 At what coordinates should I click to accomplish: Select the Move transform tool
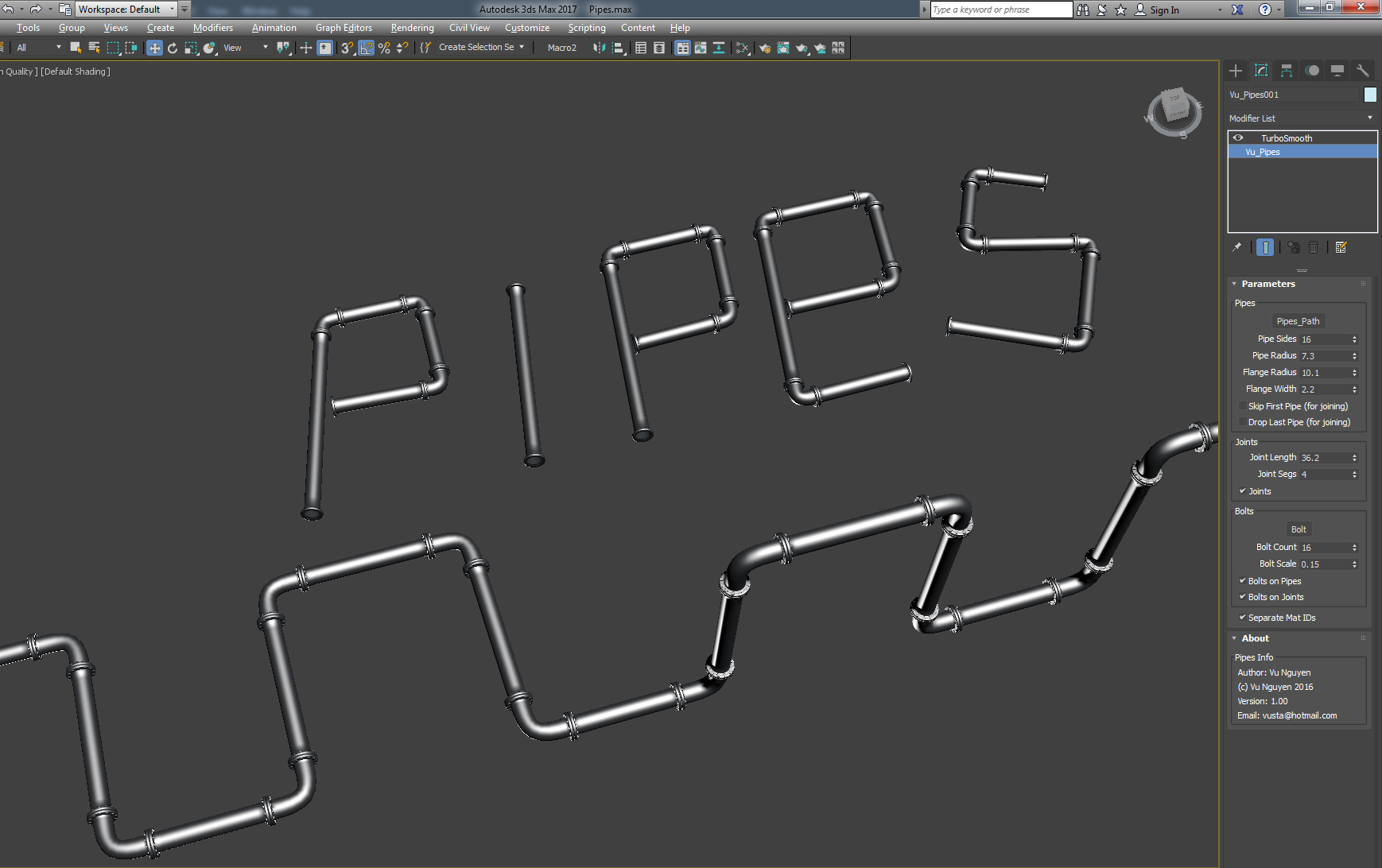tap(154, 48)
